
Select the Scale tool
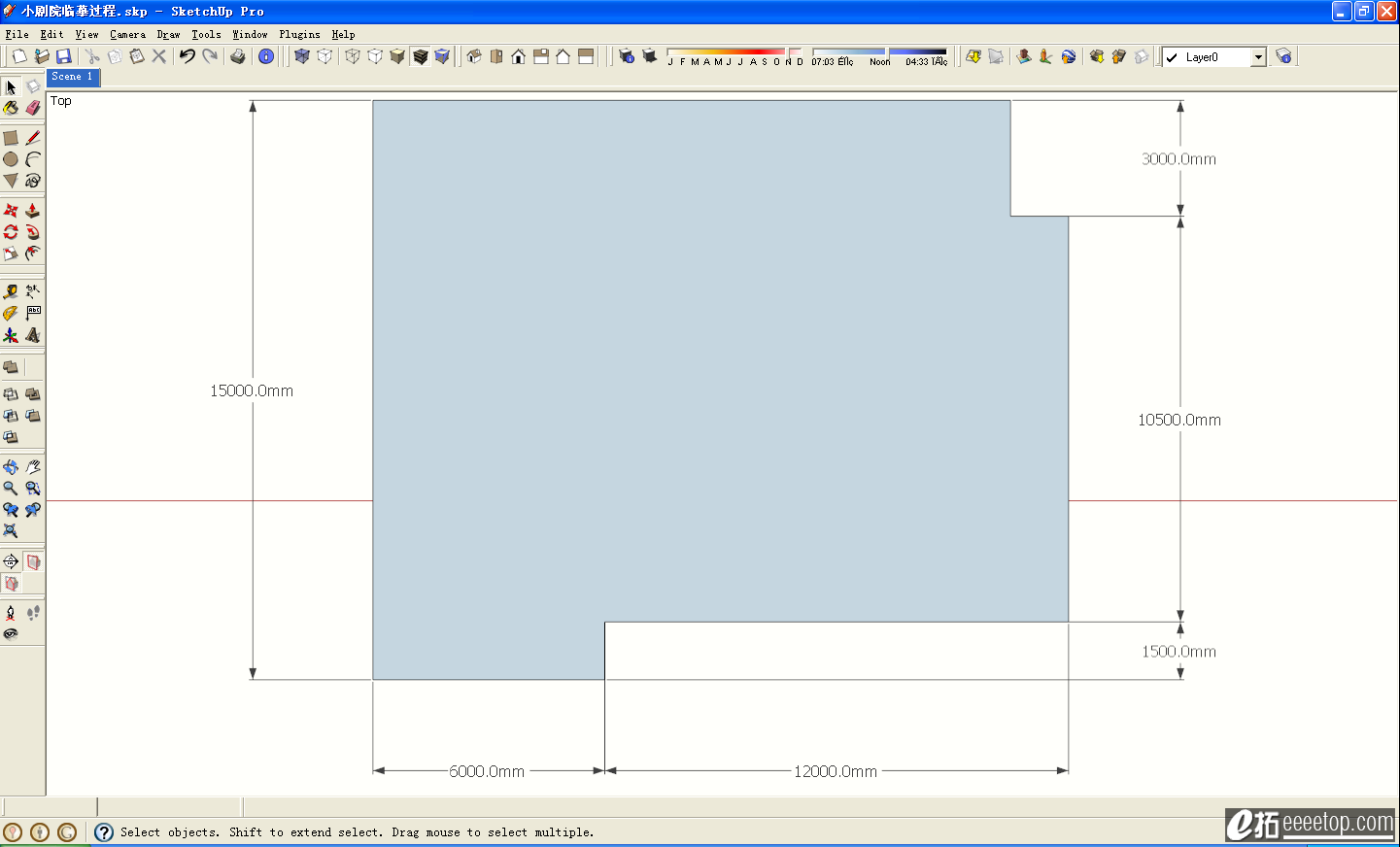coord(11,254)
